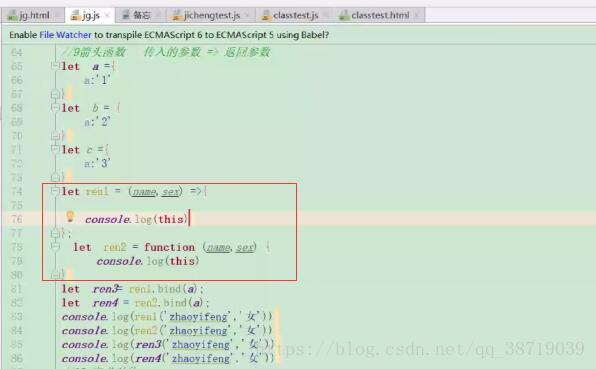Click 'zhaoyifeng' string on line 84
596x369 pixels.
(x=198, y=331)
